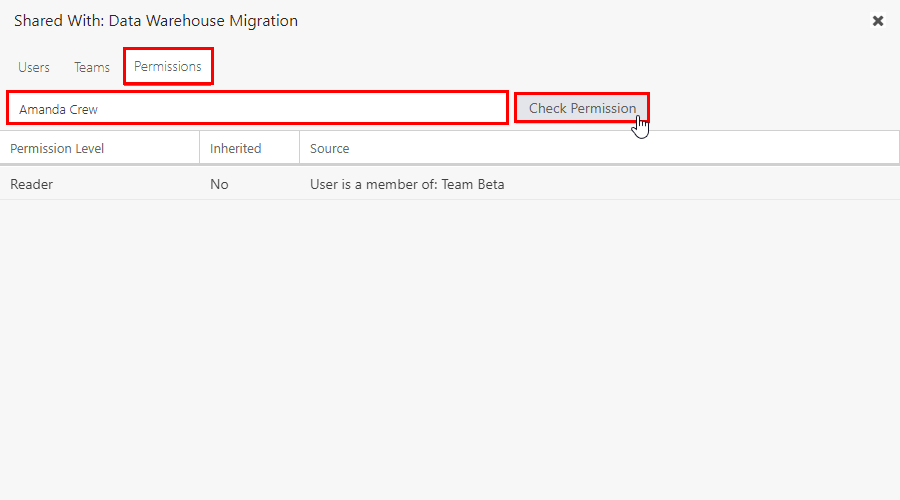Open the Teams tab
Image resolution: width=900 pixels, height=500 pixels.
pos(92,67)
